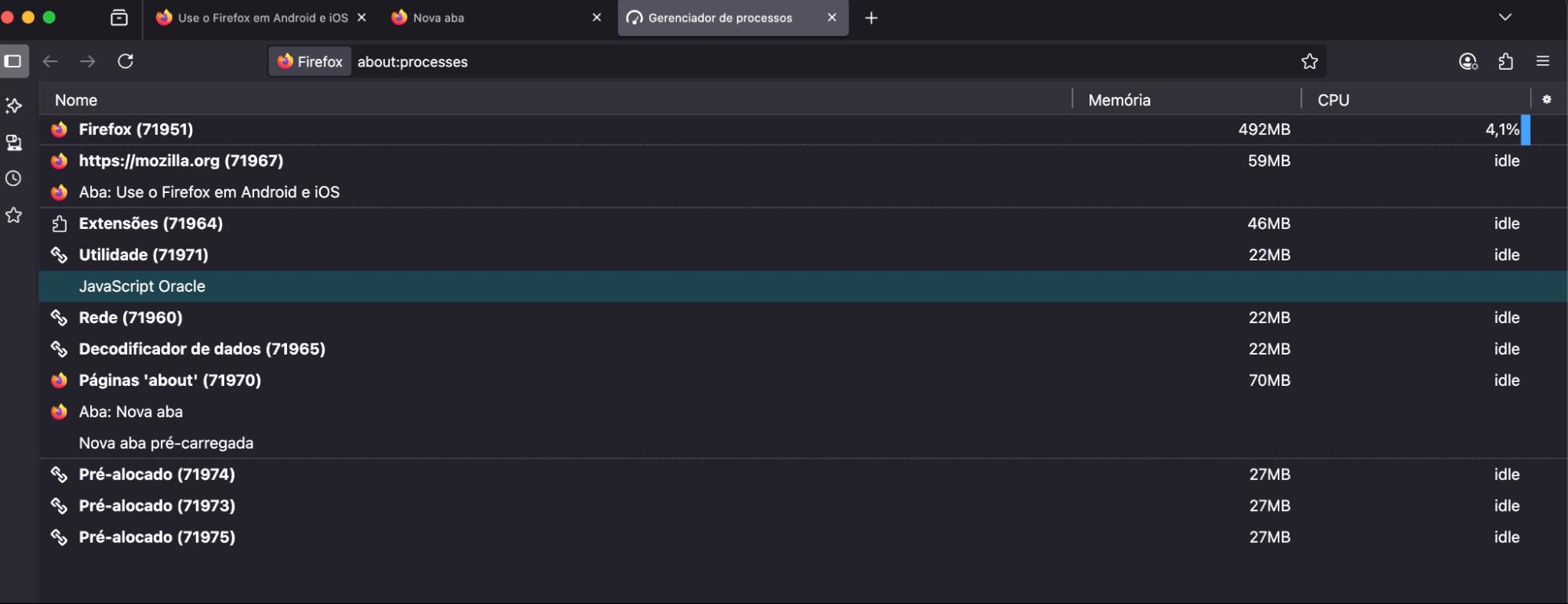
Task: Open the Firefox account icon
Action: (x=1468, y=61)
